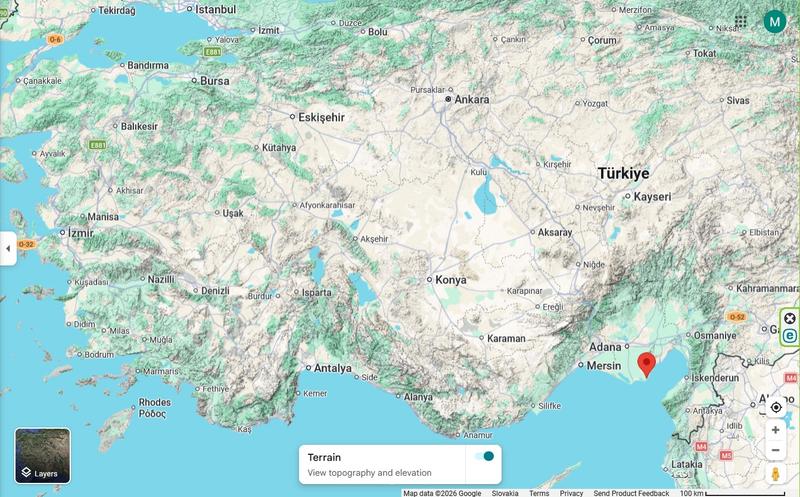Click the Bursa city label

click(x=214, y=81)
